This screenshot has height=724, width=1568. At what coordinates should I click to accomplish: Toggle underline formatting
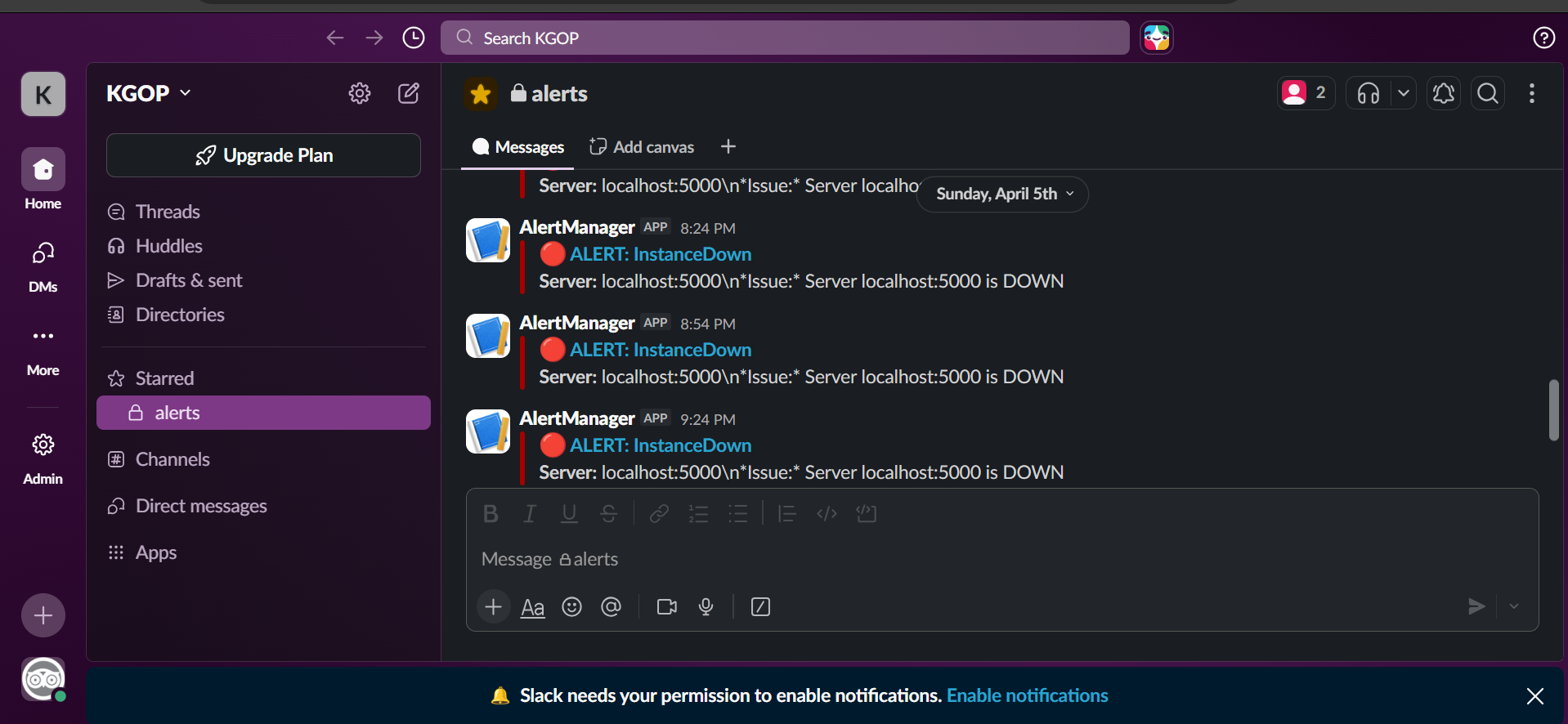tap(569, 513)
